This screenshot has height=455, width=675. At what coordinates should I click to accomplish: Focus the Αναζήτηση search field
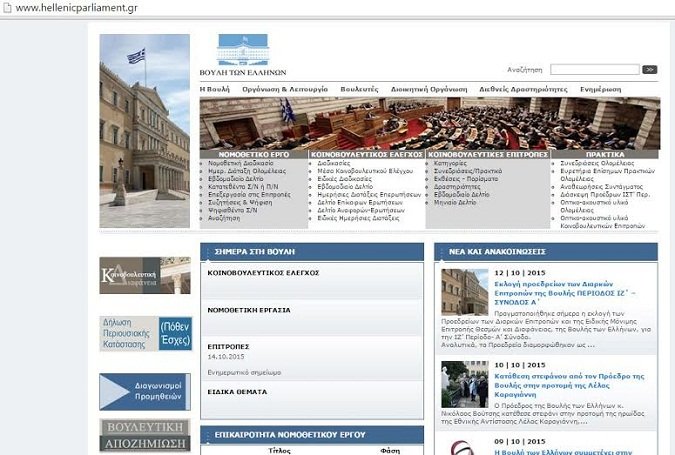click(x=595, y=69)
